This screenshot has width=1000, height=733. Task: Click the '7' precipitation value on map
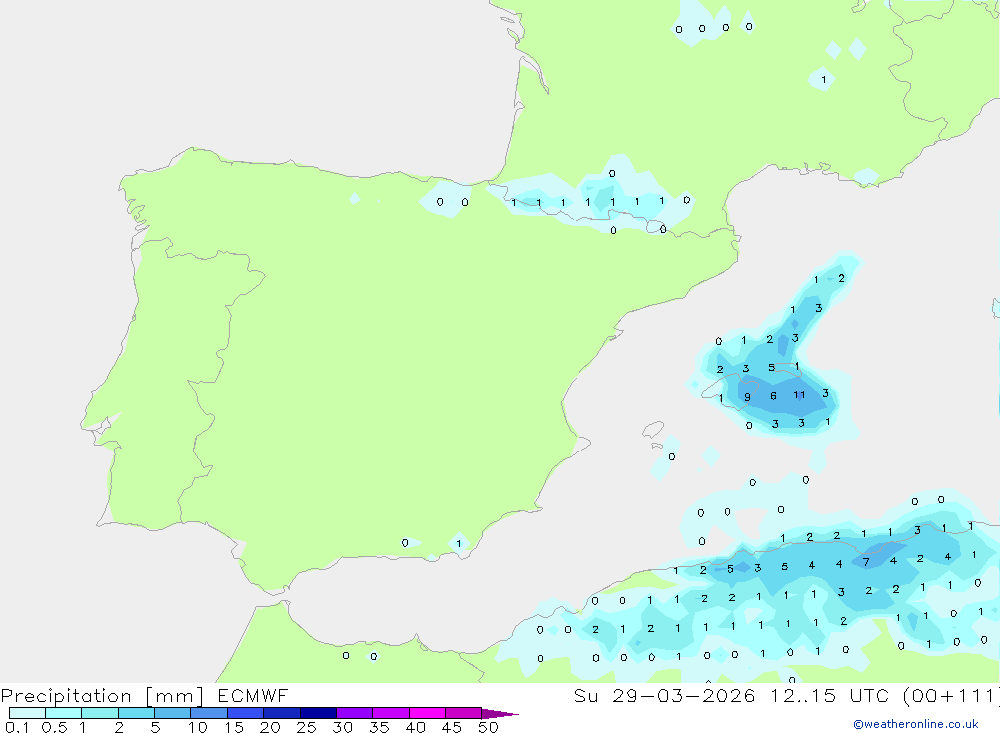(x=866, y=562)
